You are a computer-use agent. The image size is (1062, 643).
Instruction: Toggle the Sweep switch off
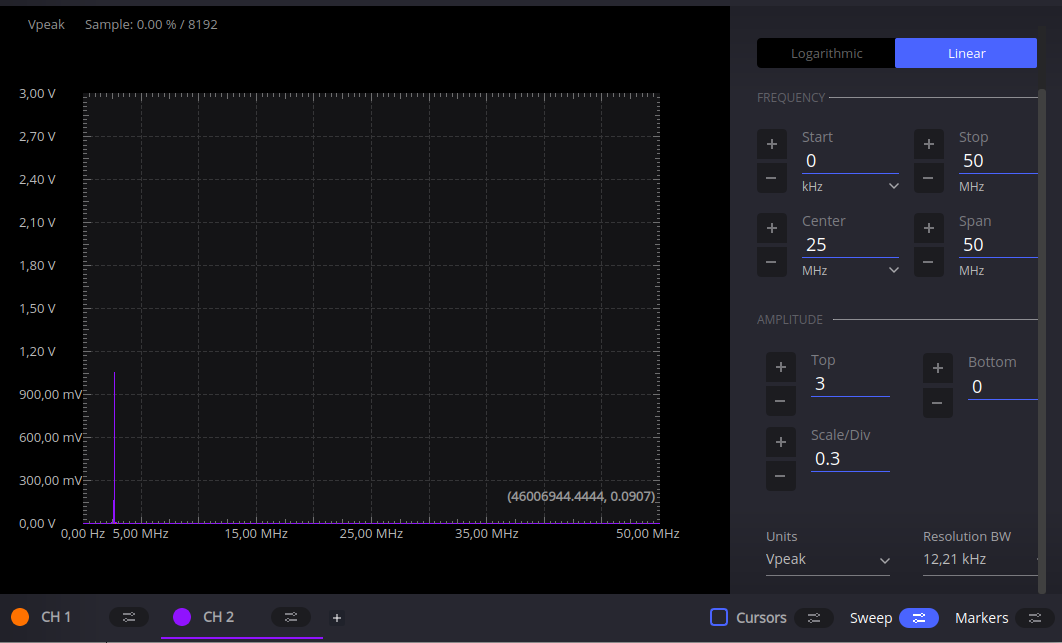point(918,618)
